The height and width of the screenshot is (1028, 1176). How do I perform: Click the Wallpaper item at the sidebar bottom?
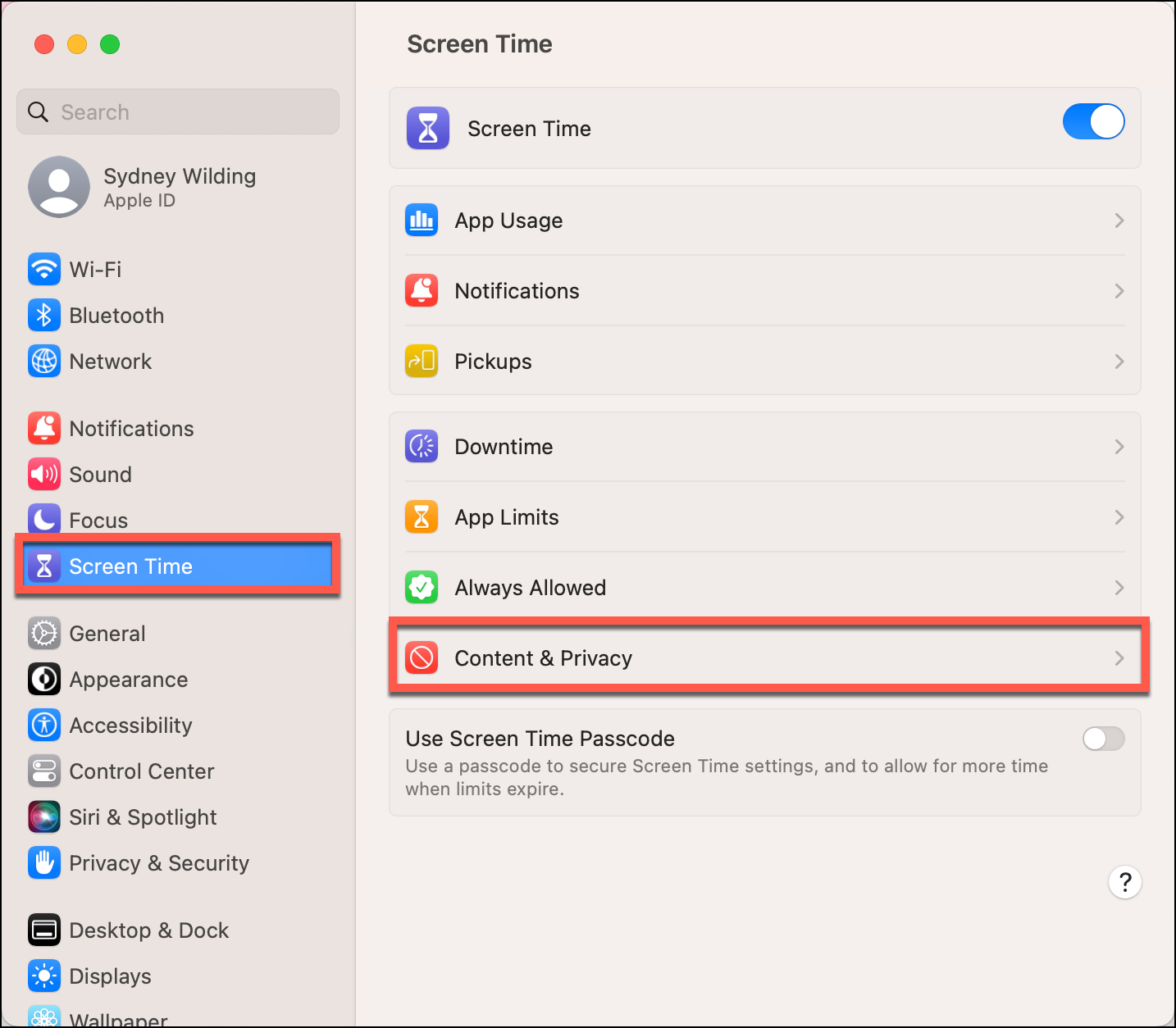(178, 1017)
